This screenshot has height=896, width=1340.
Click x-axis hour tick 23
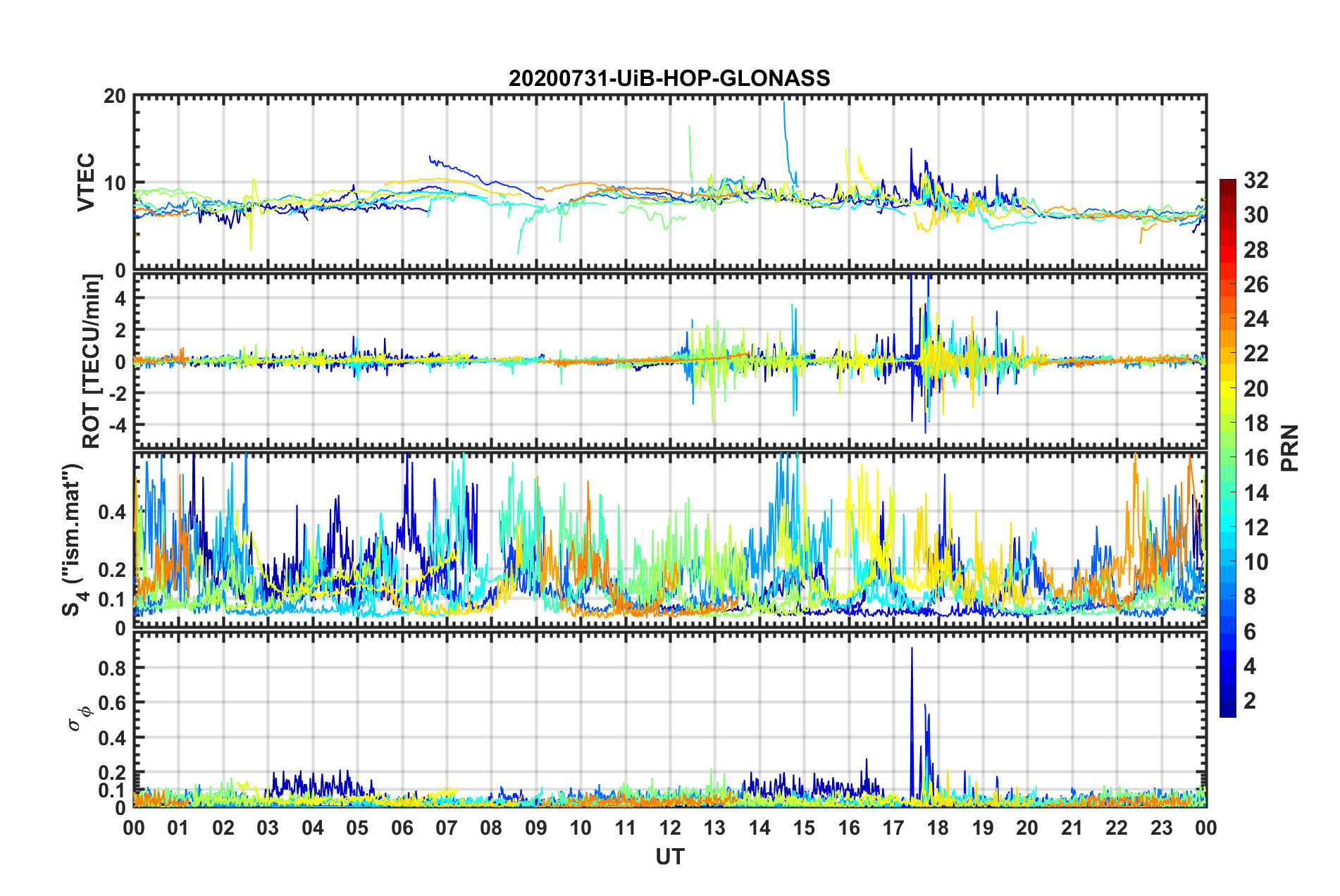1162,828
